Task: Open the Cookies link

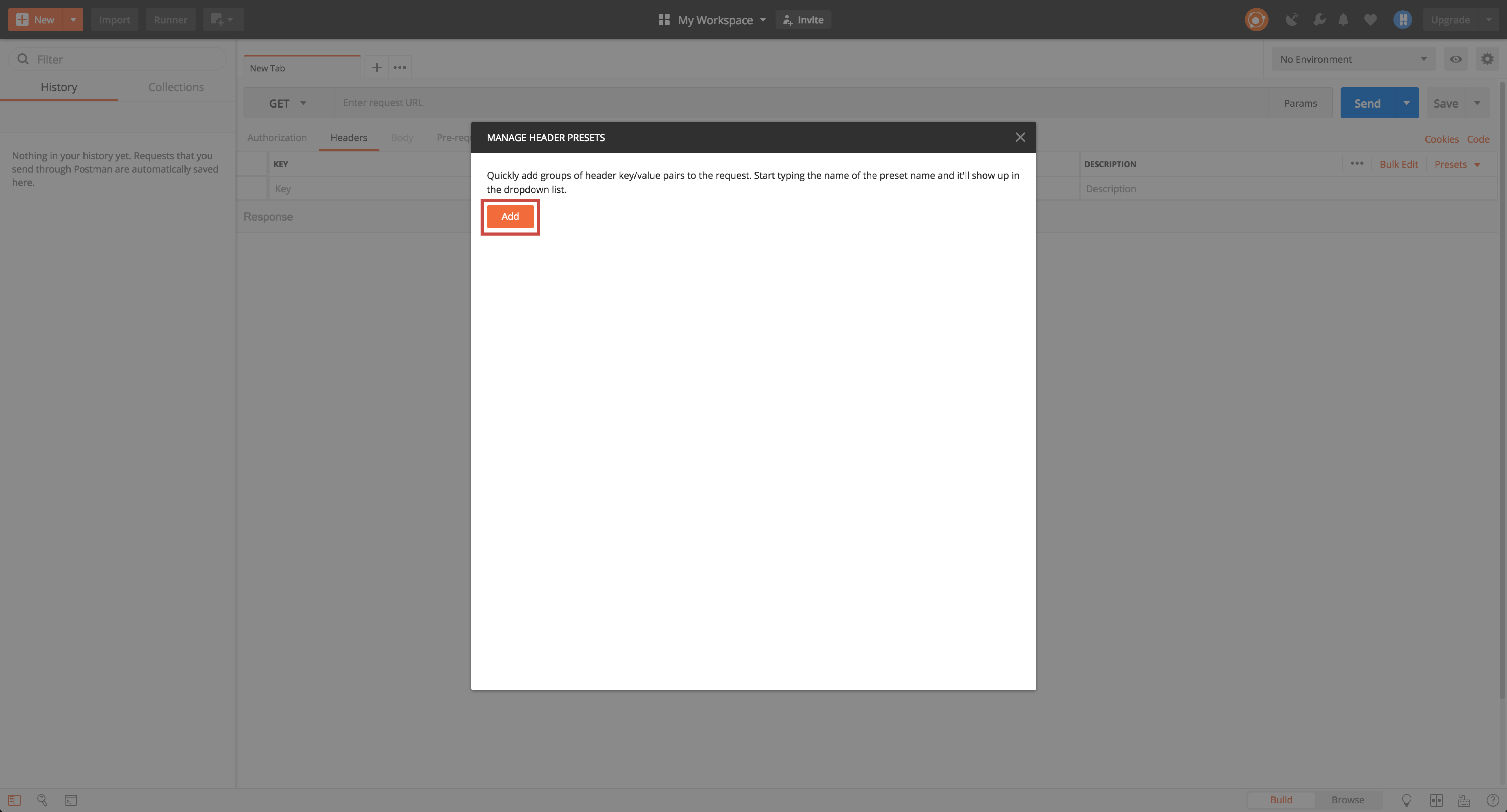Action: pyautogui.click(x=1441, y=139)
